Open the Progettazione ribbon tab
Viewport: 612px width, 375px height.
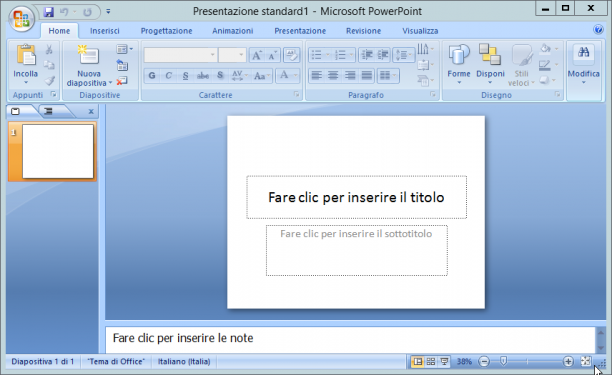pyautogui.click(x=166, y=31)
